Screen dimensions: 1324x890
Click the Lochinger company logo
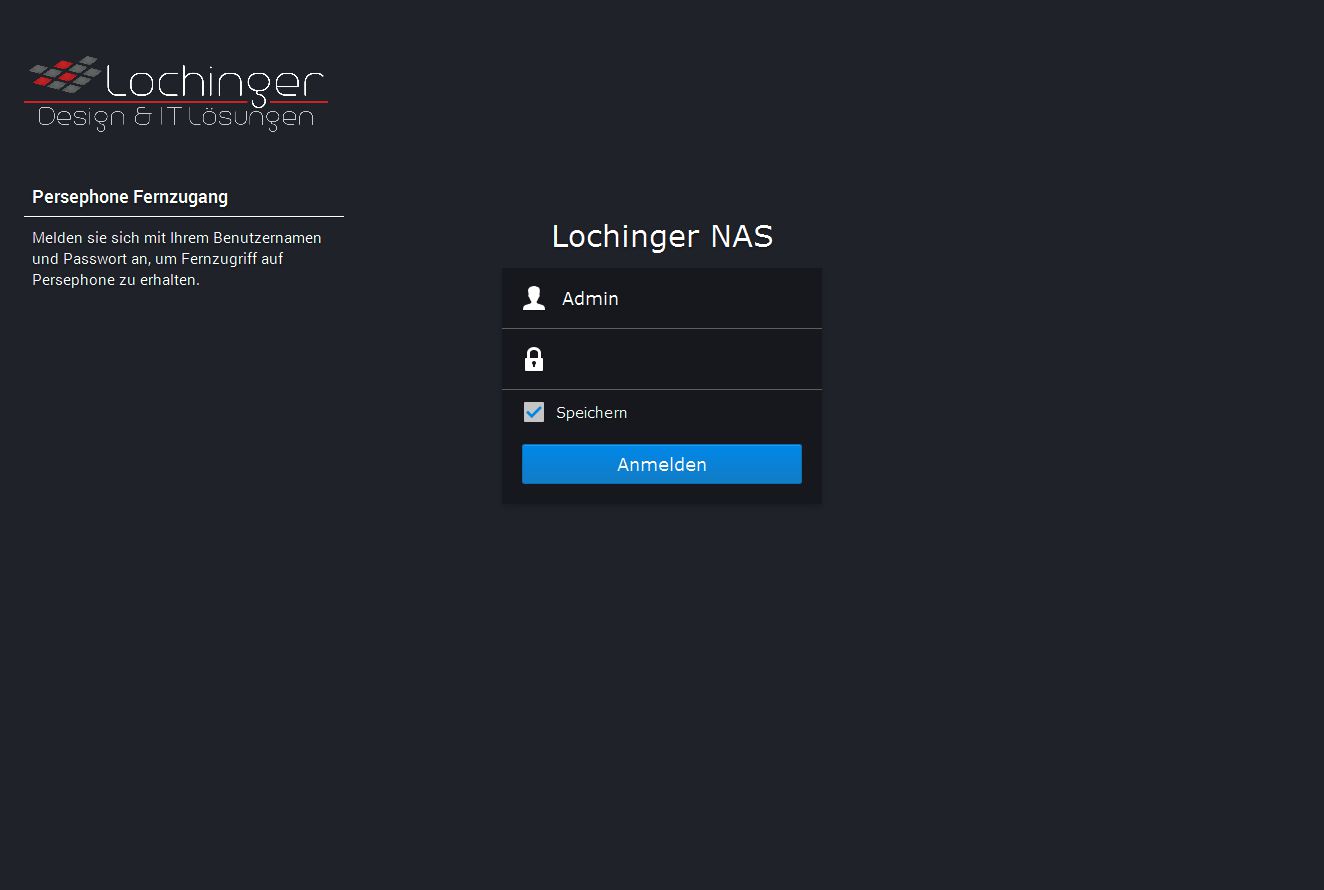[x=176, y=94]
